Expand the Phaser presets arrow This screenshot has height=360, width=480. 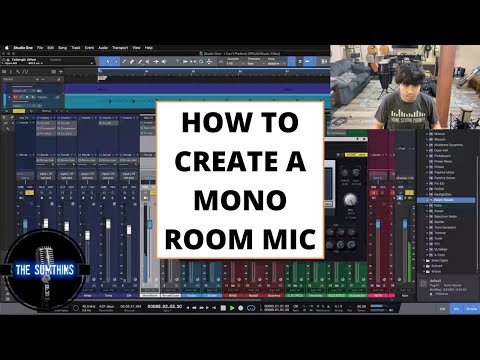point(427,167)
